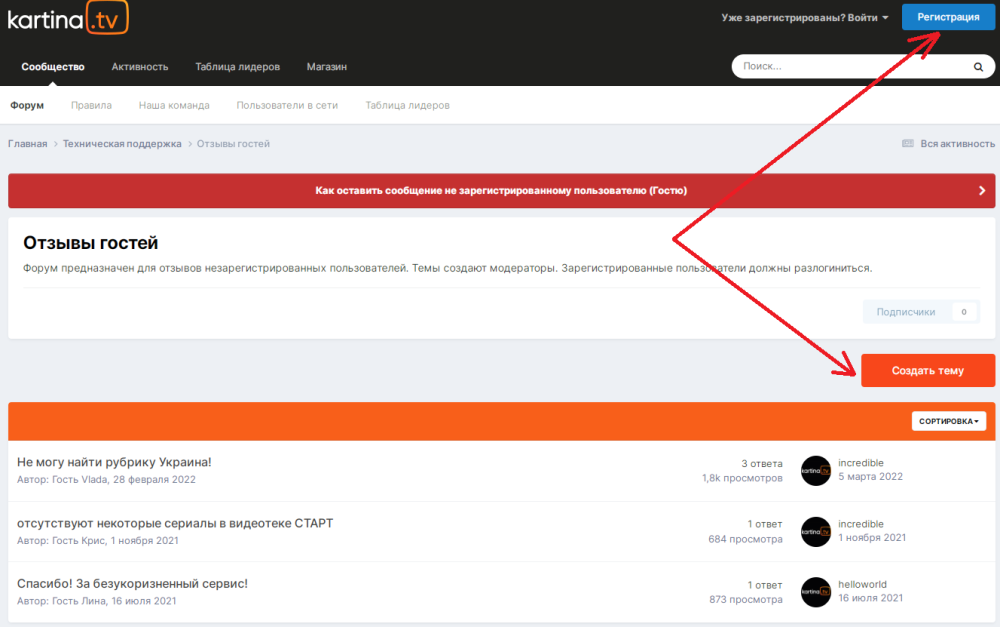
Task: Switch to the Активность tab
Action: point(140,67)
